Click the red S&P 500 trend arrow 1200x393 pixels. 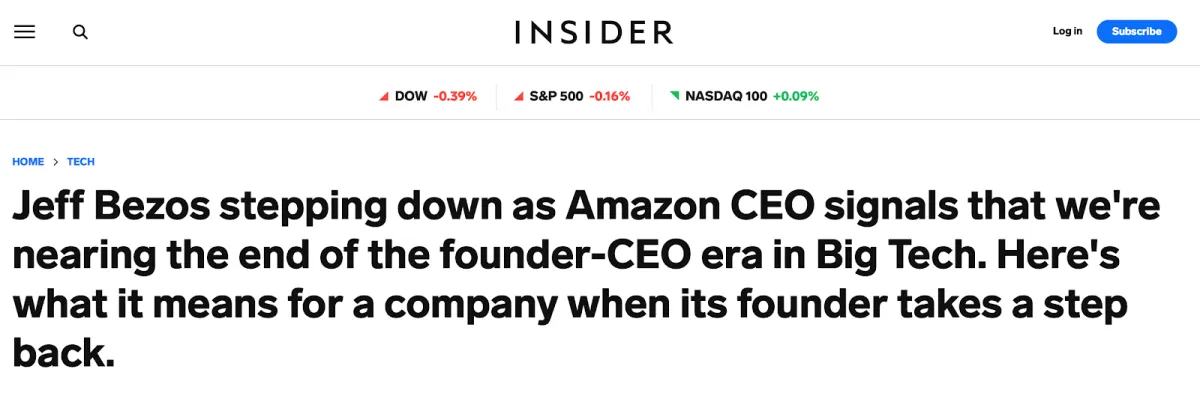coord(518,97)
